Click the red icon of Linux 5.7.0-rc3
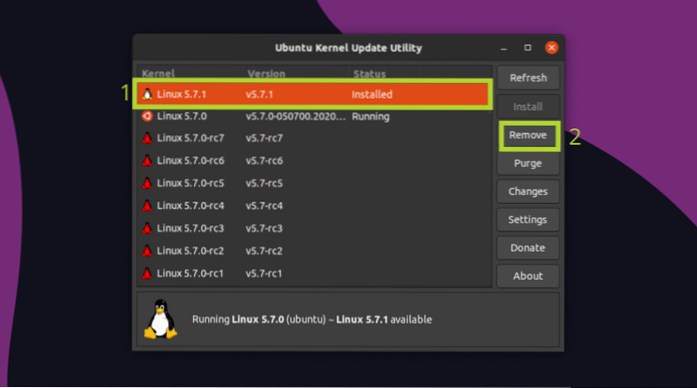 point(147,228)
